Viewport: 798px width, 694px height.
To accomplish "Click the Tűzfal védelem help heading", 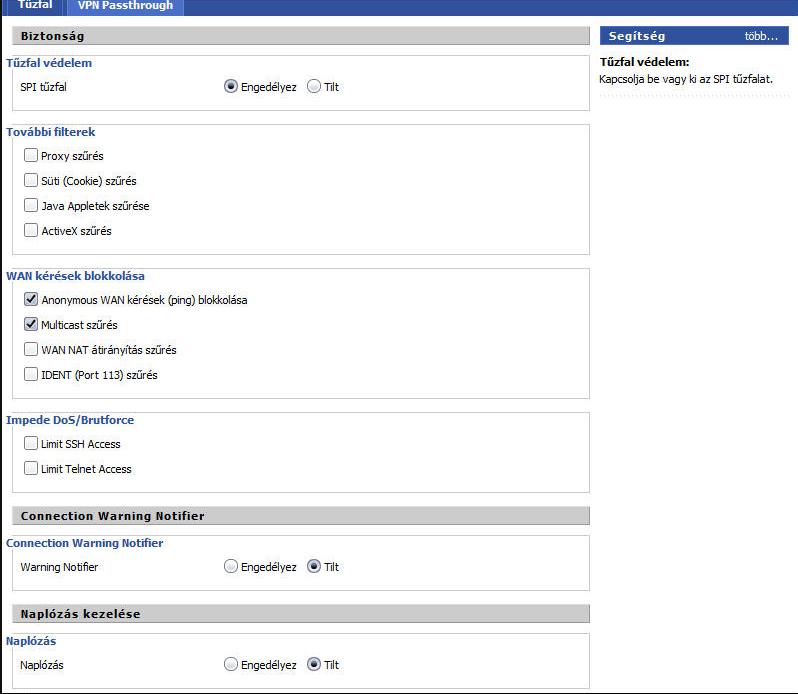I will tap(644, 62).
